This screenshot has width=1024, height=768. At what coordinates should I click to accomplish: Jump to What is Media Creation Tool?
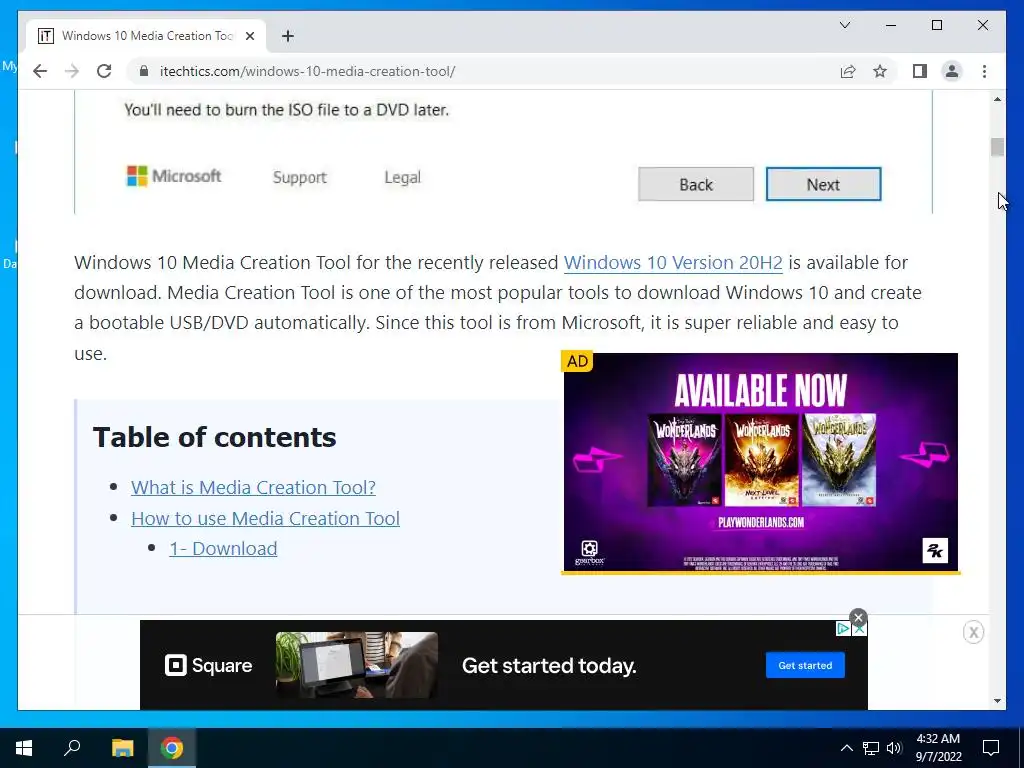pyautogui.click(x=253, y=487)
